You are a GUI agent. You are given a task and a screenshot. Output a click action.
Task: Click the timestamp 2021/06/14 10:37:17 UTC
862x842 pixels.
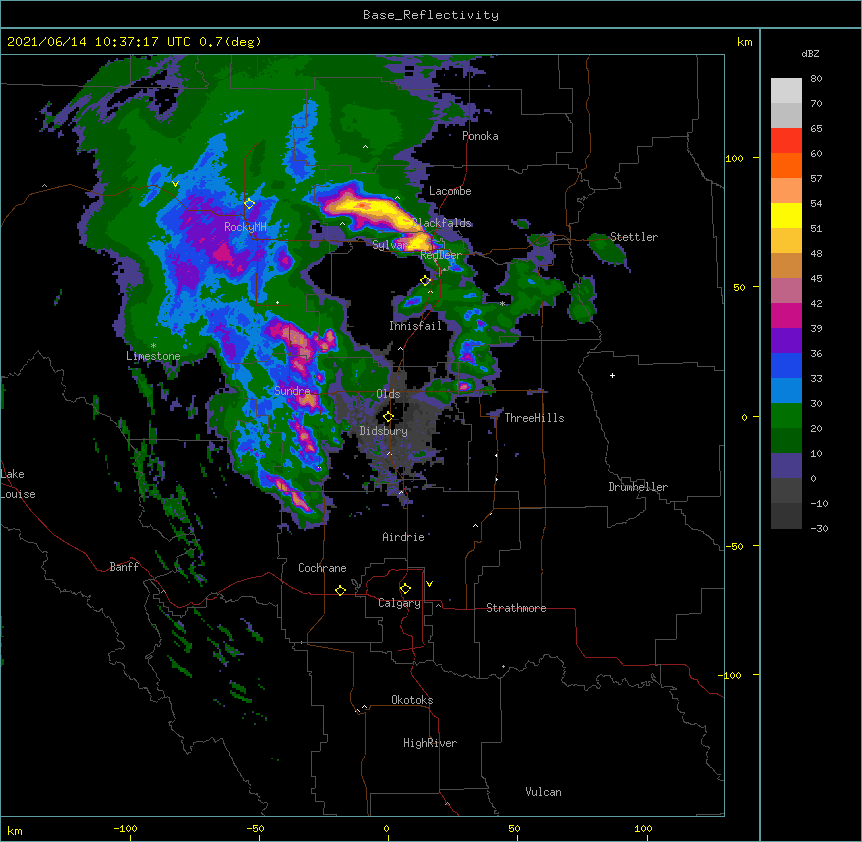pos(98,42)
